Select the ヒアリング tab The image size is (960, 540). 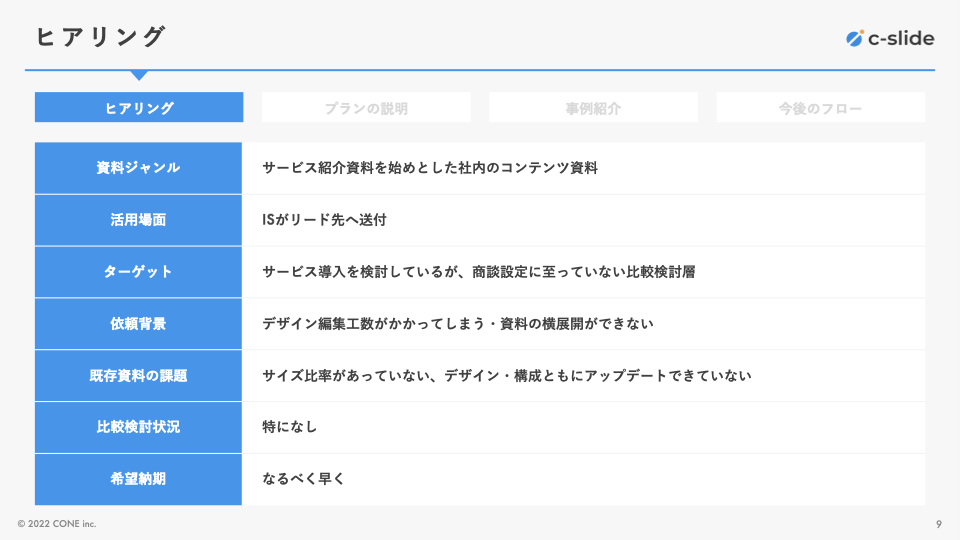tap(139, 108)
